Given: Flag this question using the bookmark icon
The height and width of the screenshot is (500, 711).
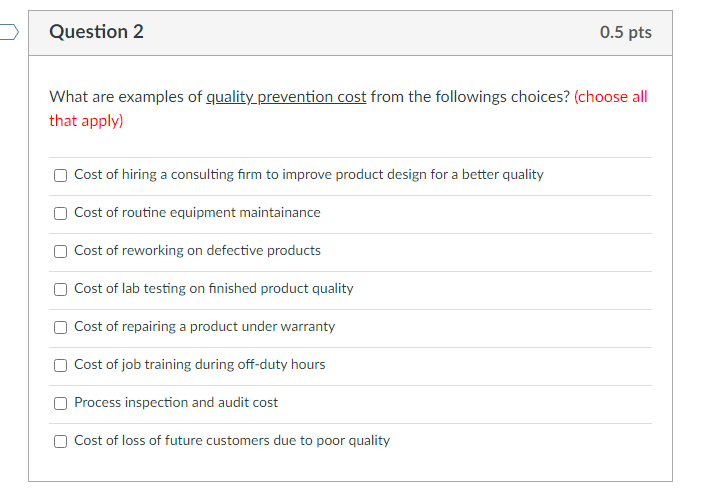Looking at the screenshot, I should click(x=7, y=32).
